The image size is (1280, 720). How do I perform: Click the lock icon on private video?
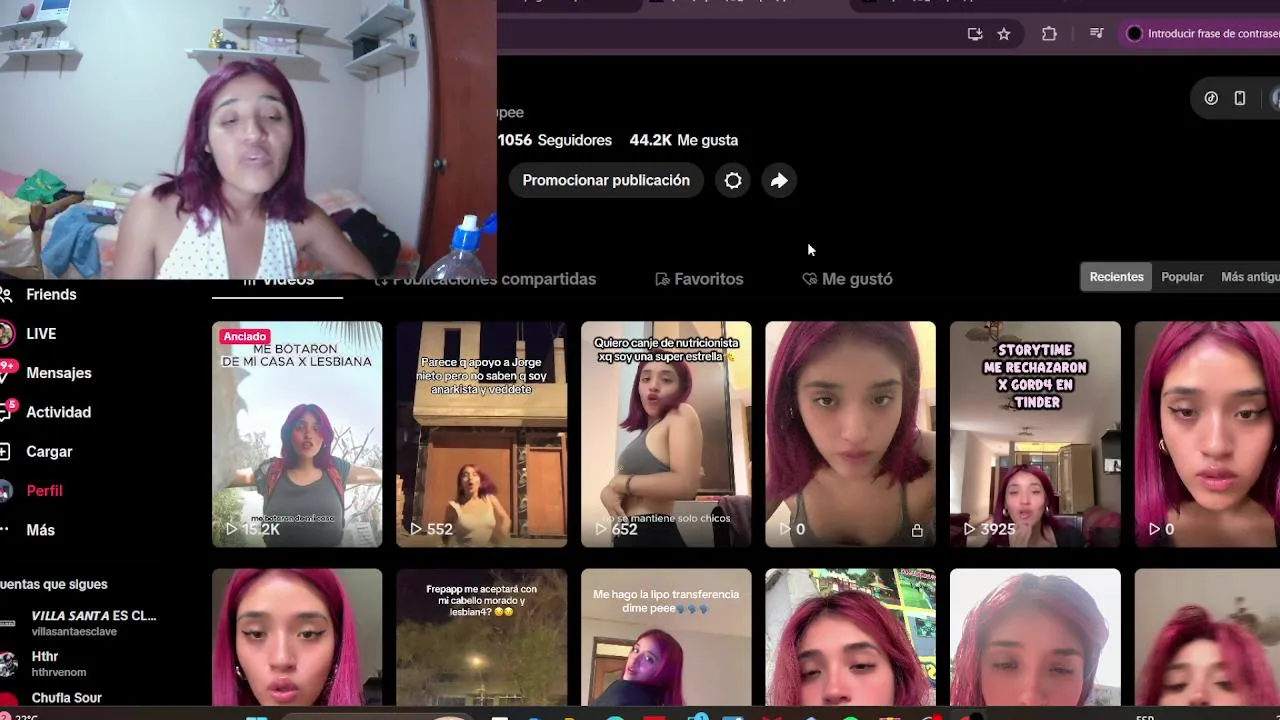coord(917,530)
